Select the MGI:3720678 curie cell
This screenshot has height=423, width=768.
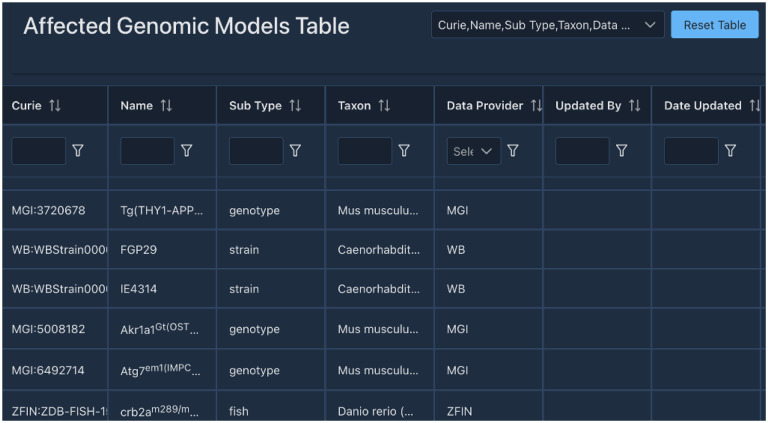48,211
